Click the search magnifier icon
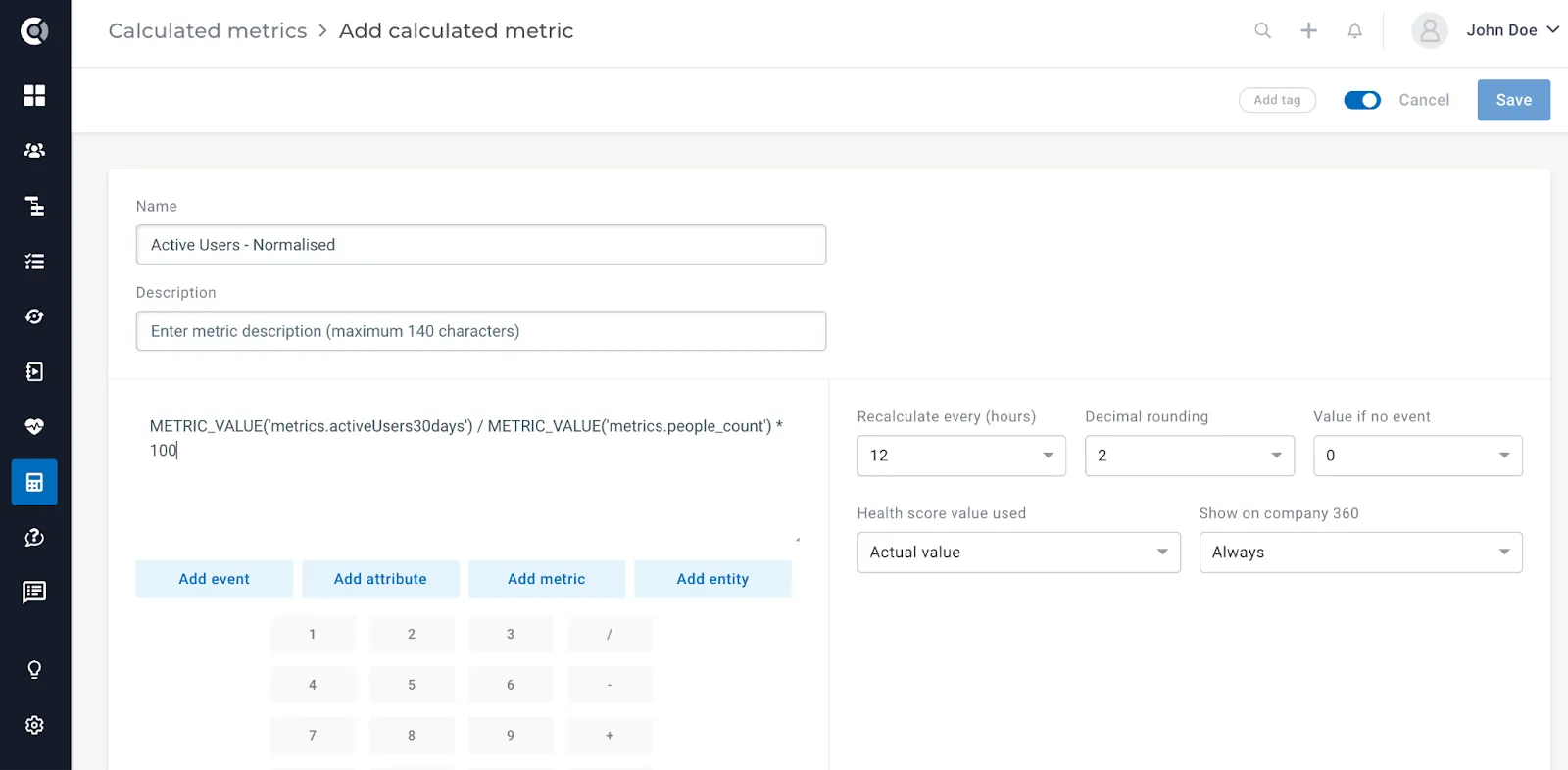Screen dimensions: 1568x770 coord(1263,30)
